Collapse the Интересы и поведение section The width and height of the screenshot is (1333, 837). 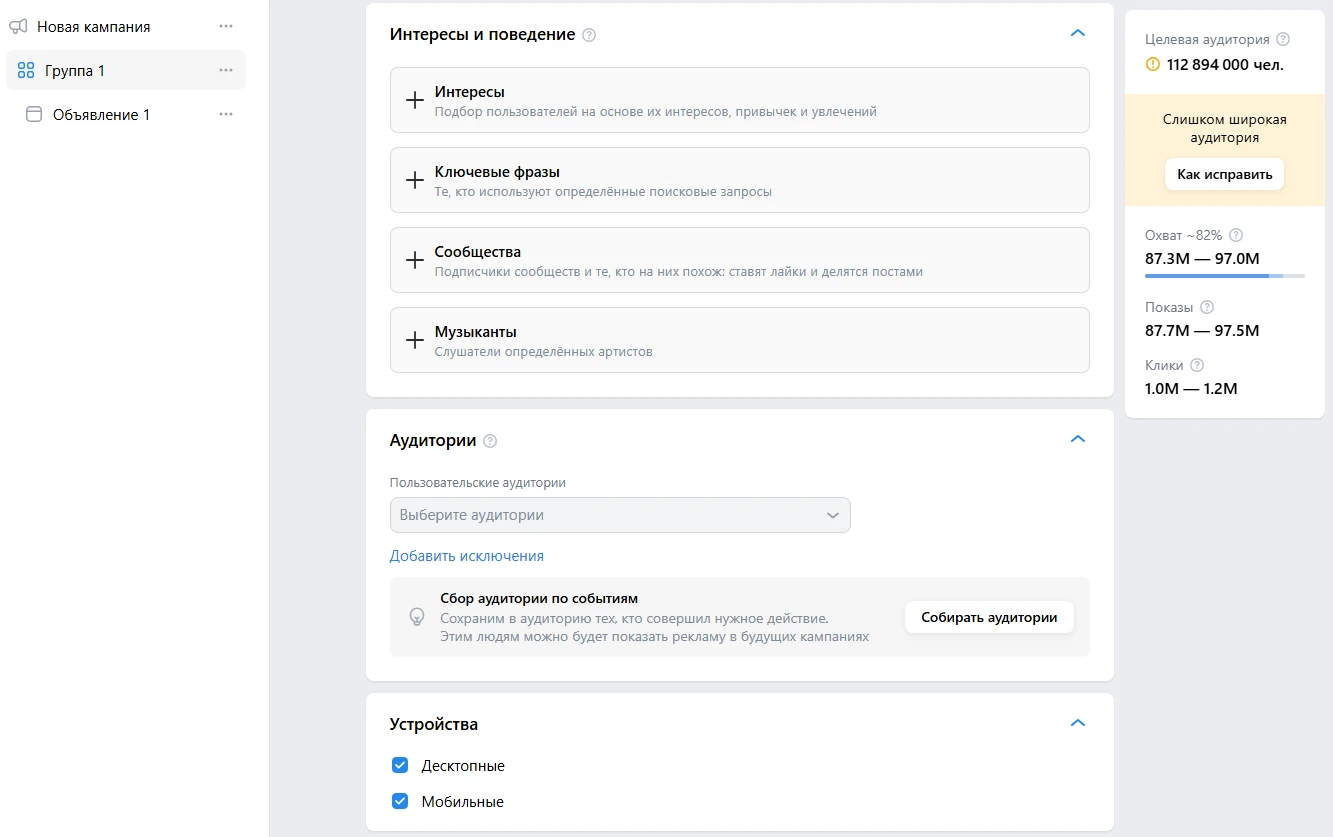(1077, 33)
